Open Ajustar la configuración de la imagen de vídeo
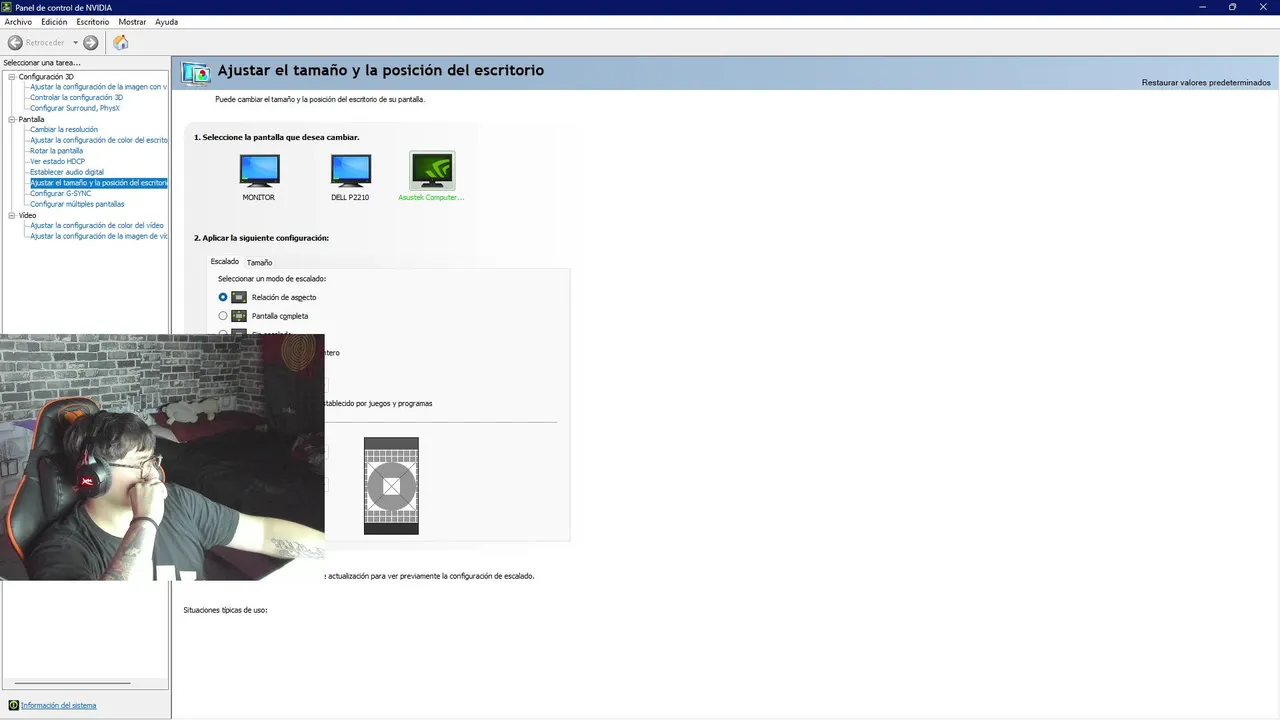The width and height of the screenshot is (1280, 720). pos(98,236)
